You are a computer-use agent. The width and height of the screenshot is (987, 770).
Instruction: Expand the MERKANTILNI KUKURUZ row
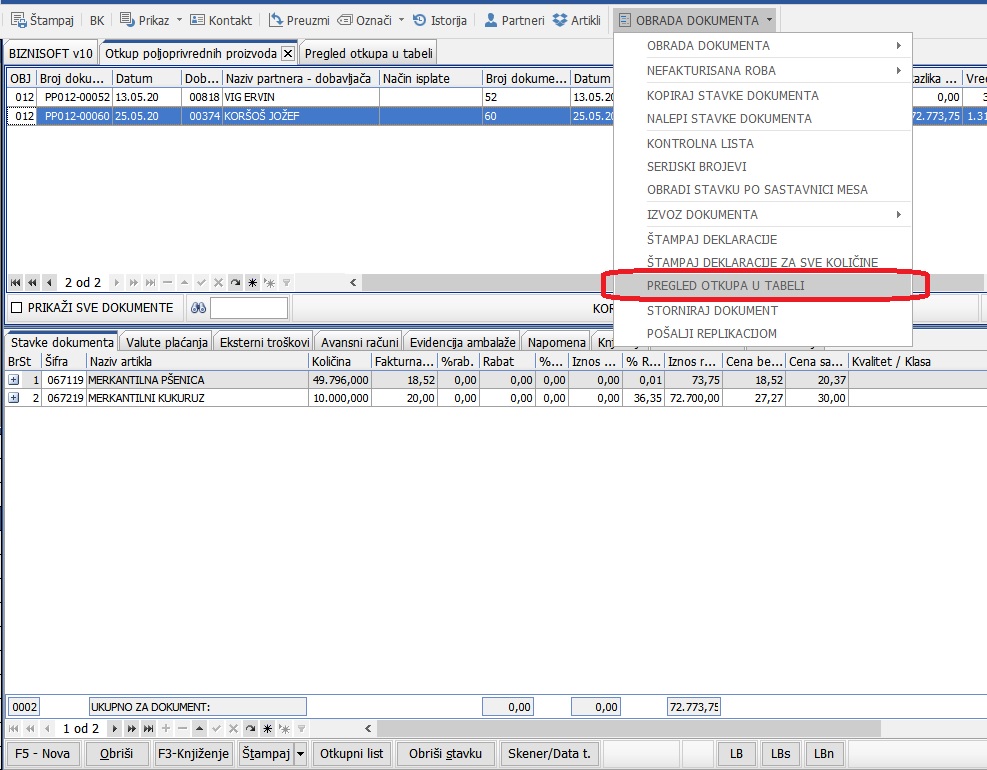tap(14, 398)
